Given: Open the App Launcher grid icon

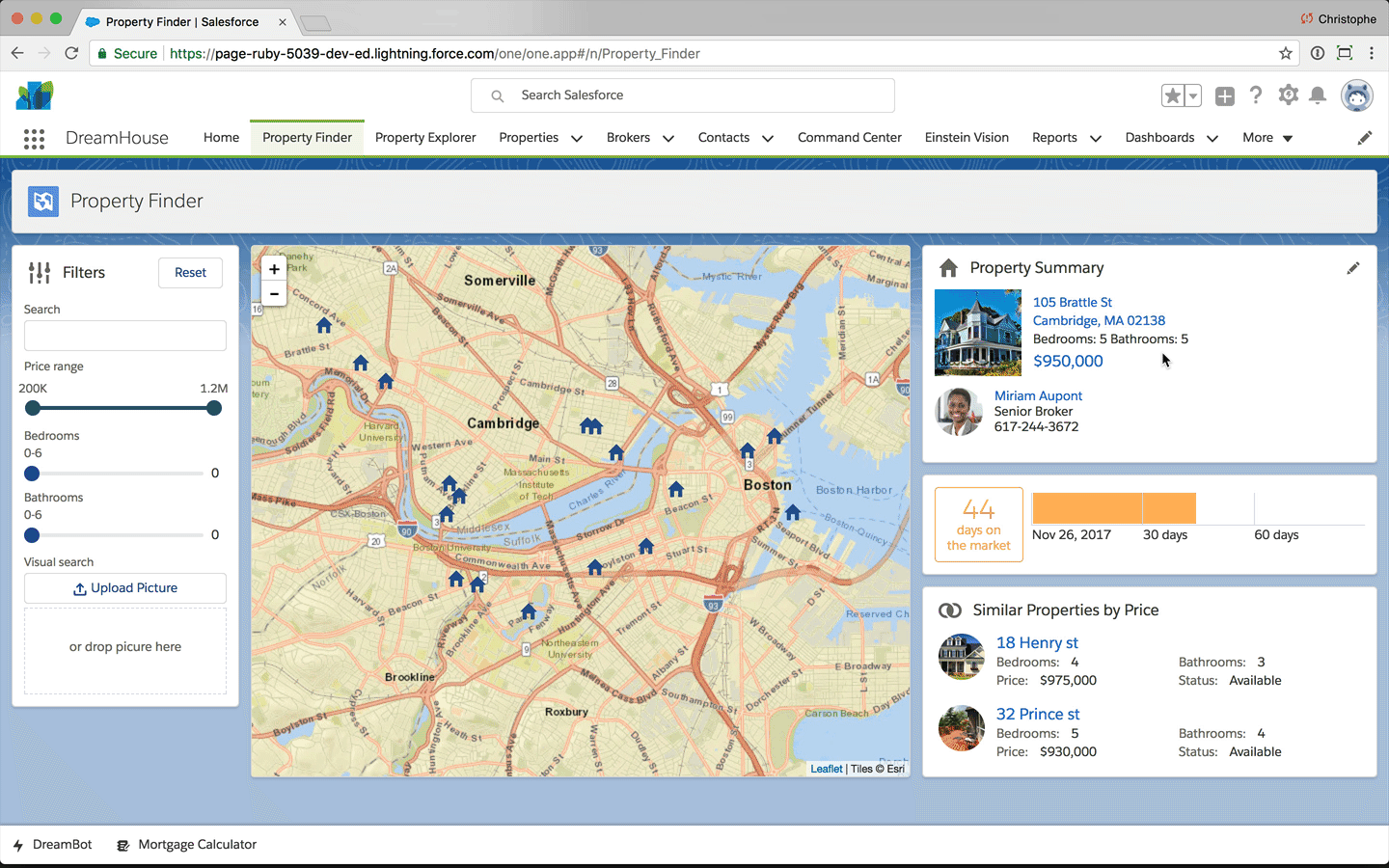Looking at the screenshot, I should [34, 139].
